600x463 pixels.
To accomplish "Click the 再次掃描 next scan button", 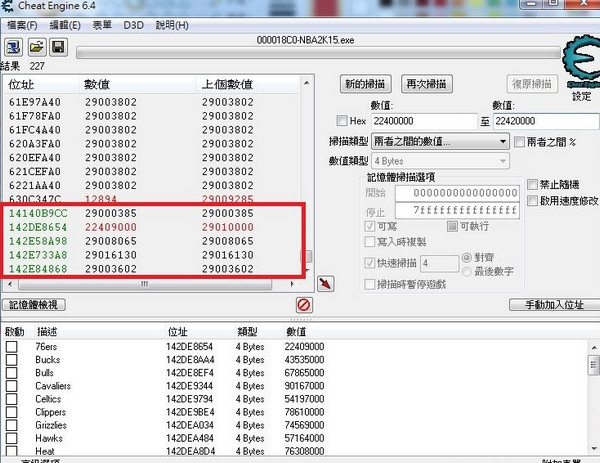I will (x=427, y=83).
